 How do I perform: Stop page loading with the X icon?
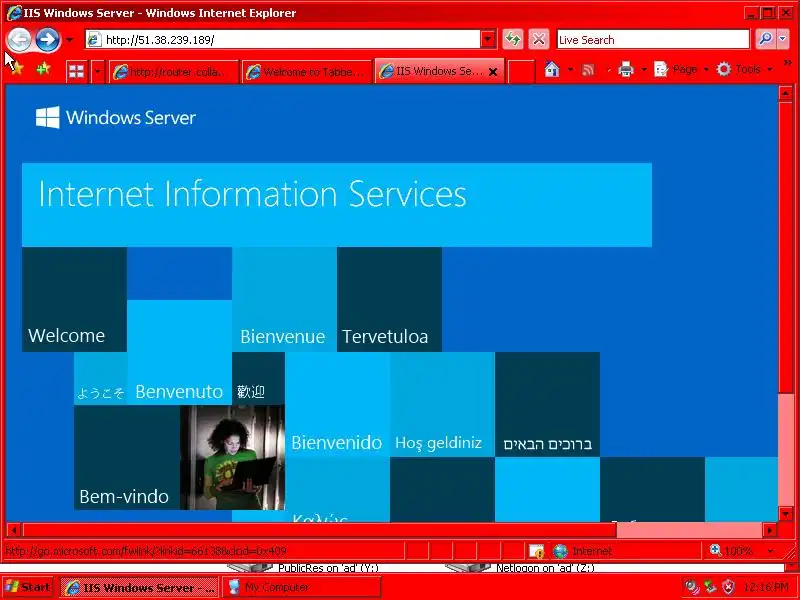(x=538, y=39)
